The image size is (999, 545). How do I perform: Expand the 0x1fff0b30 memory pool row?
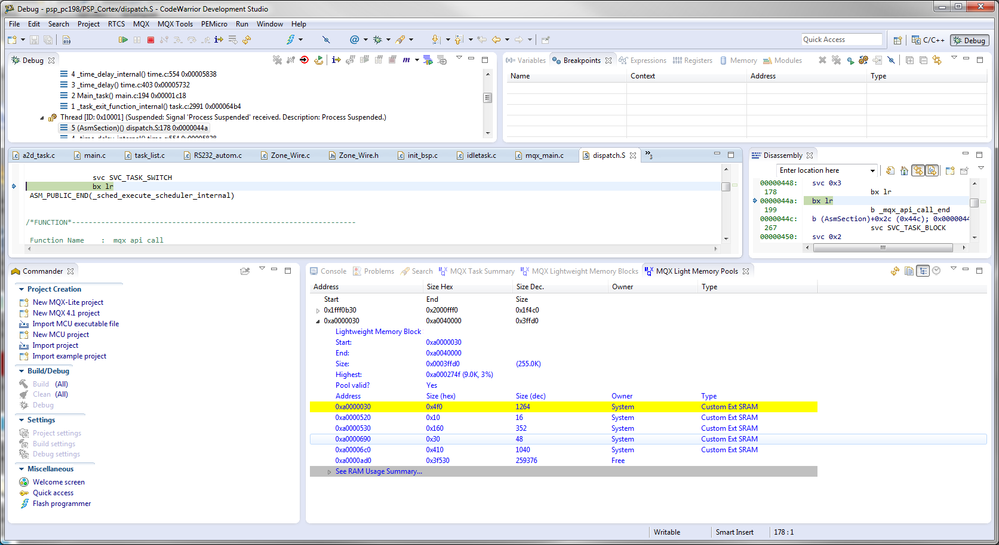tap(318, 310)
